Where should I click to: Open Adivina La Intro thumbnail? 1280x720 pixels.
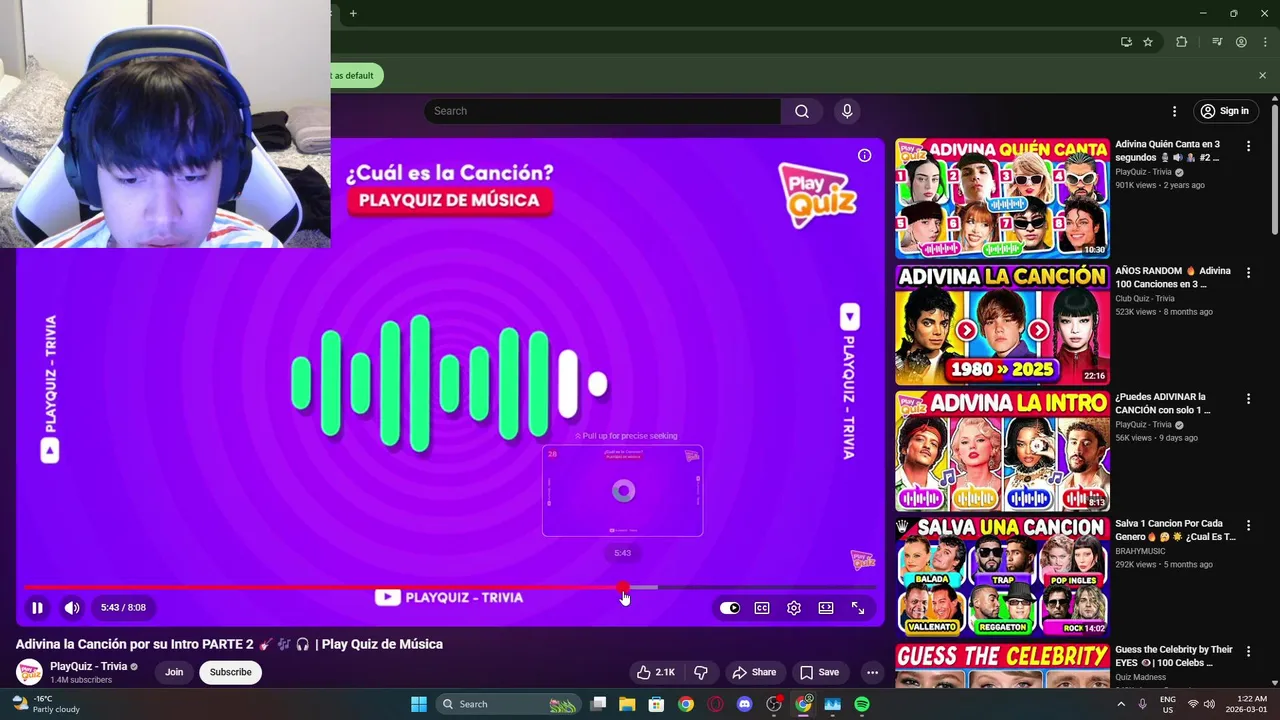[x=1002, y=451]
